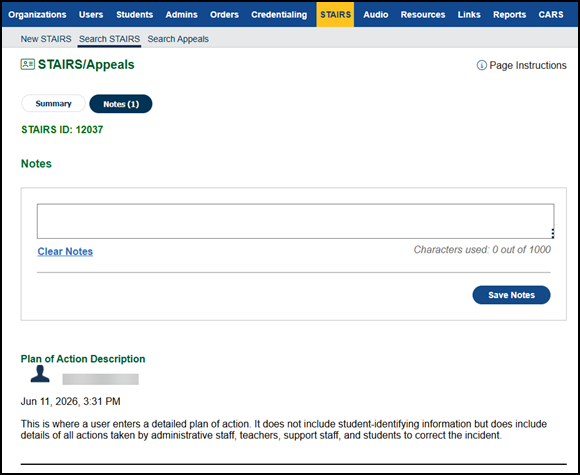
Task: Click the Clear Notes link
Action: (65, 252)
